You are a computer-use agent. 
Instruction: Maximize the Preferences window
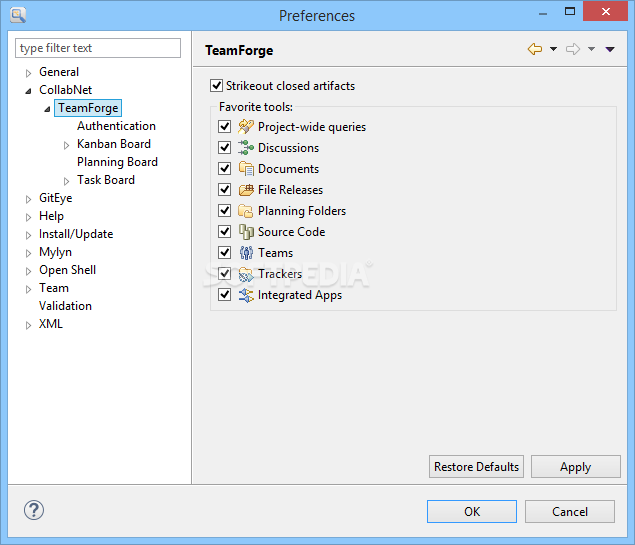pyautogui.click(x=570, y=11)
